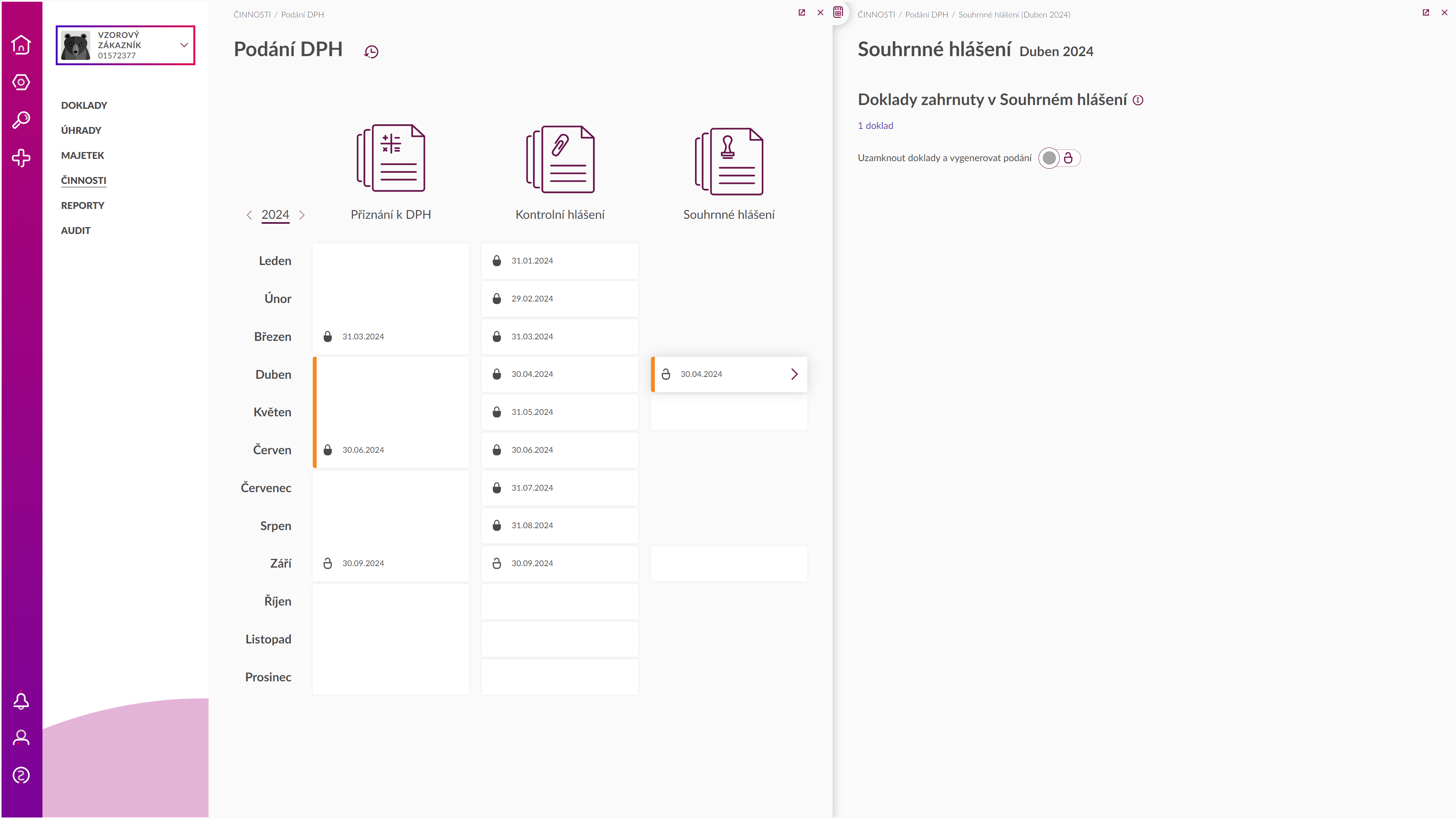Click empty Souhrnné hlášení Září cell
Image resolution: width=1456 pixels, height=819 pixels.
(728, 563)
